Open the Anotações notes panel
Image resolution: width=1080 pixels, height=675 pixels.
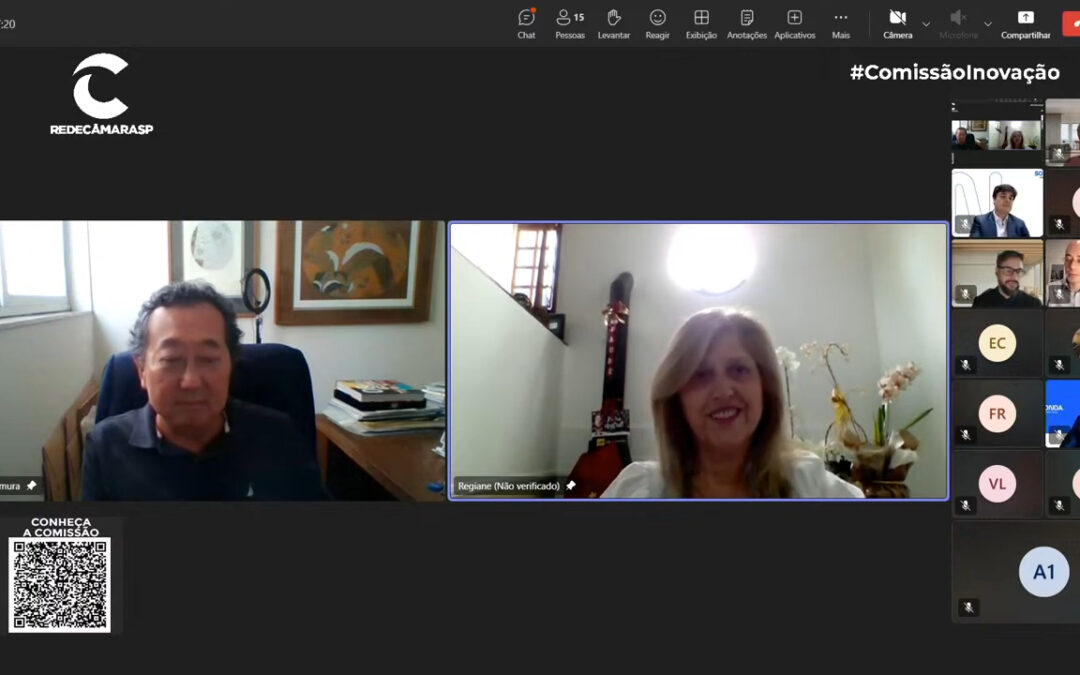(746, 23)
